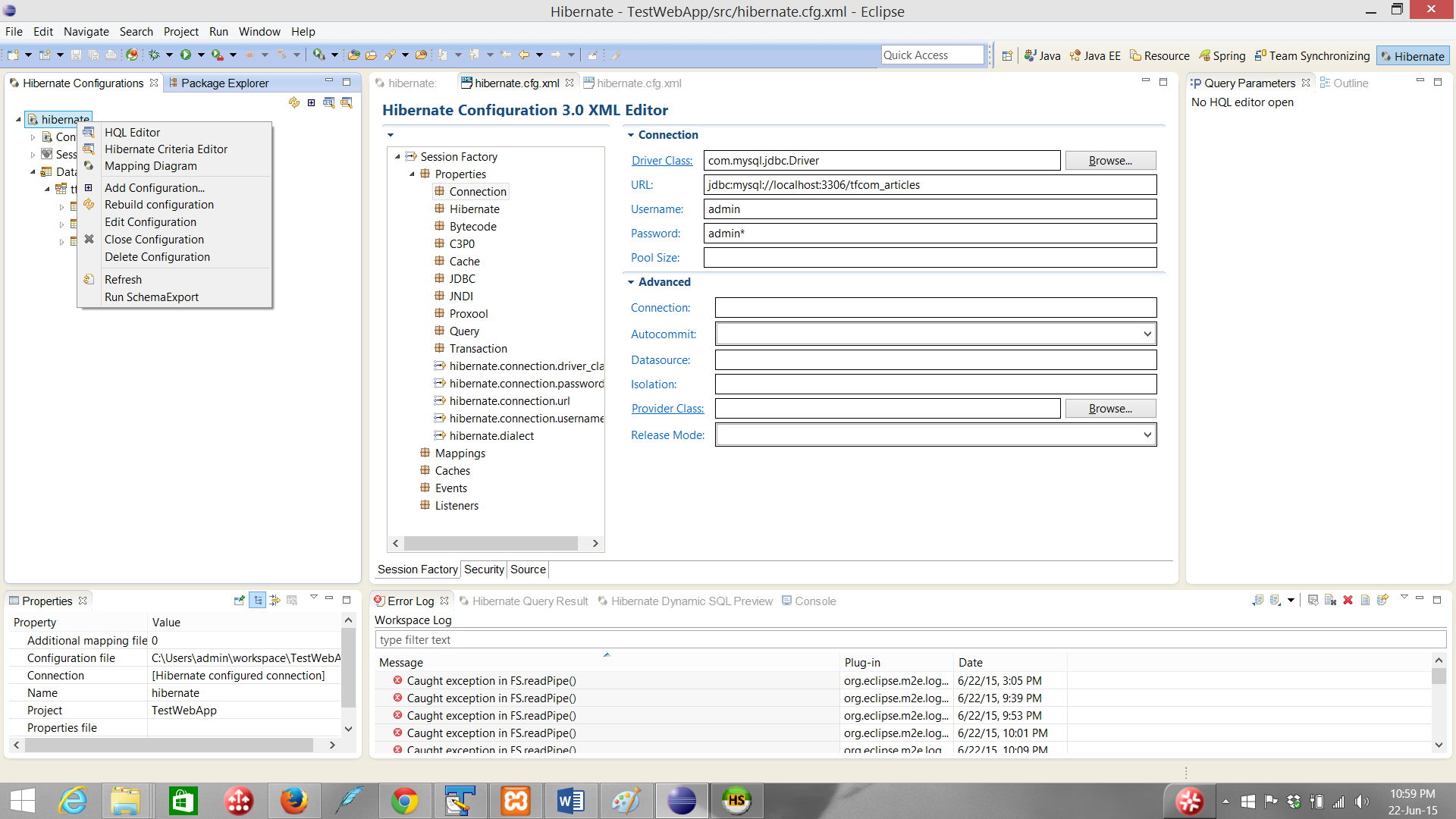Toggle Show Advanced Properties in Properties view
Image resolution: width=1456 pixels, height=819 pixels.
275,600
